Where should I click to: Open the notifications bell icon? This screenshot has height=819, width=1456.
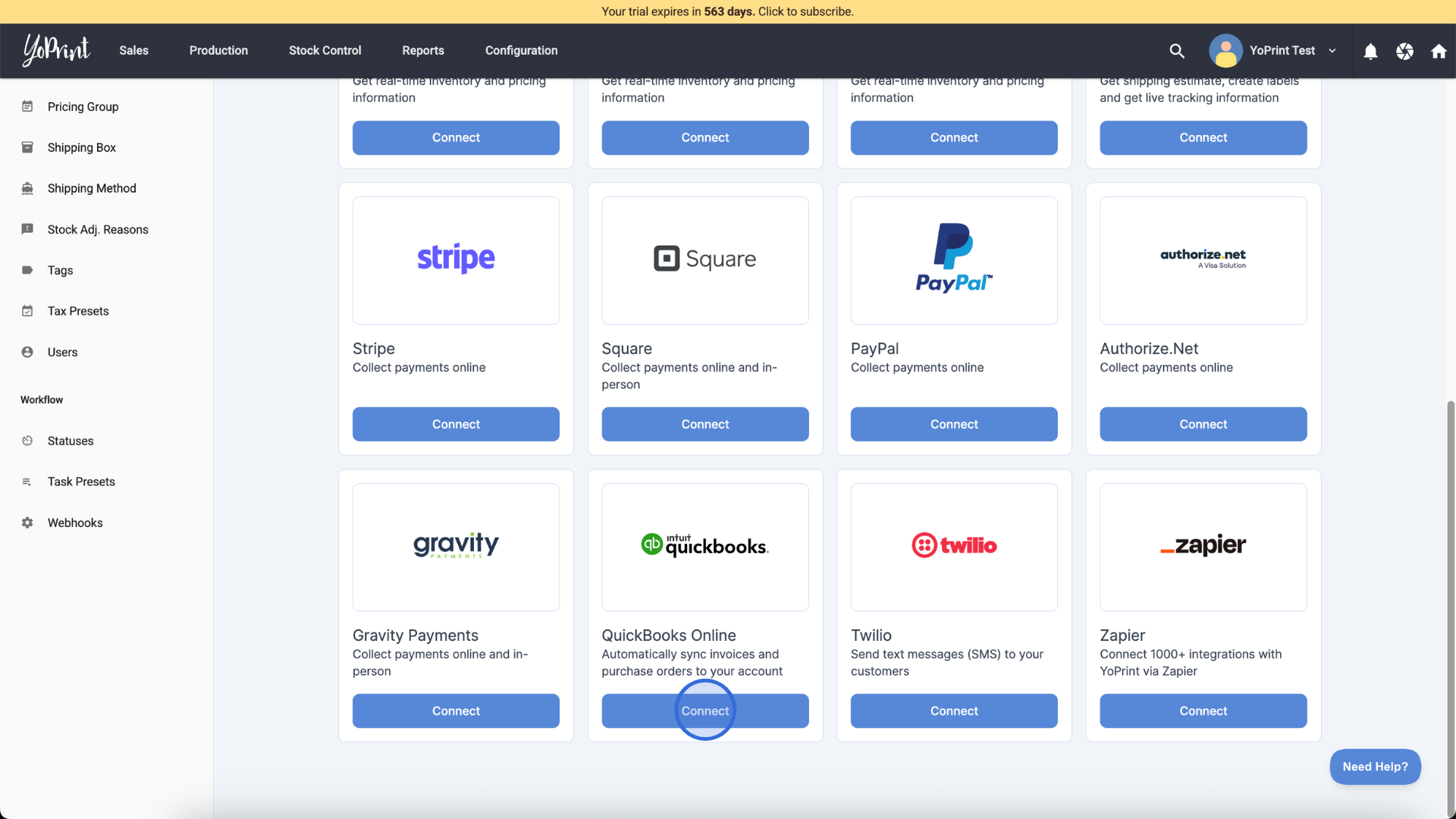pos(1370,51)
